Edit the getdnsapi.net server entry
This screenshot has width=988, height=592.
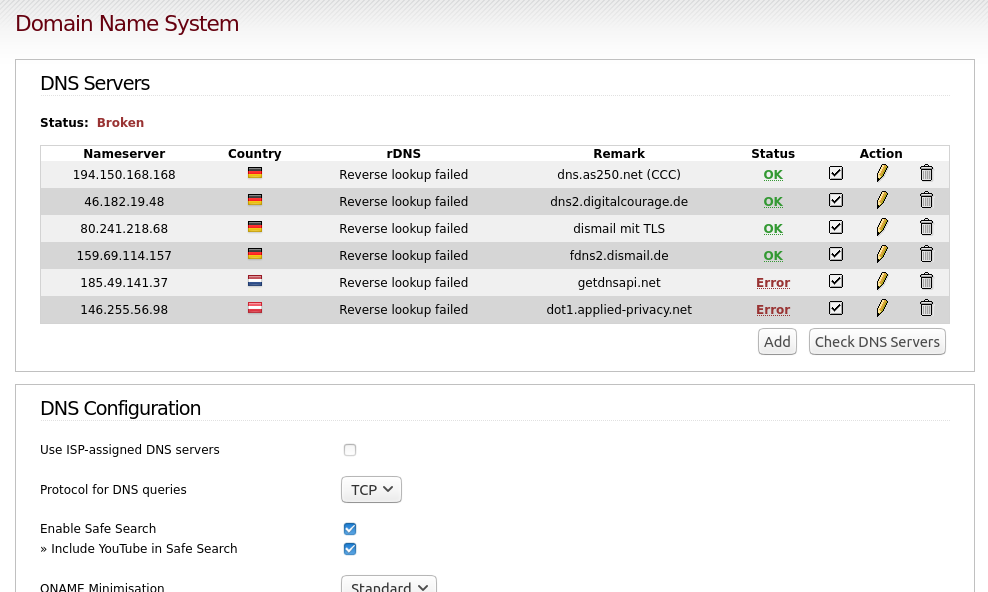coord(882,282)
